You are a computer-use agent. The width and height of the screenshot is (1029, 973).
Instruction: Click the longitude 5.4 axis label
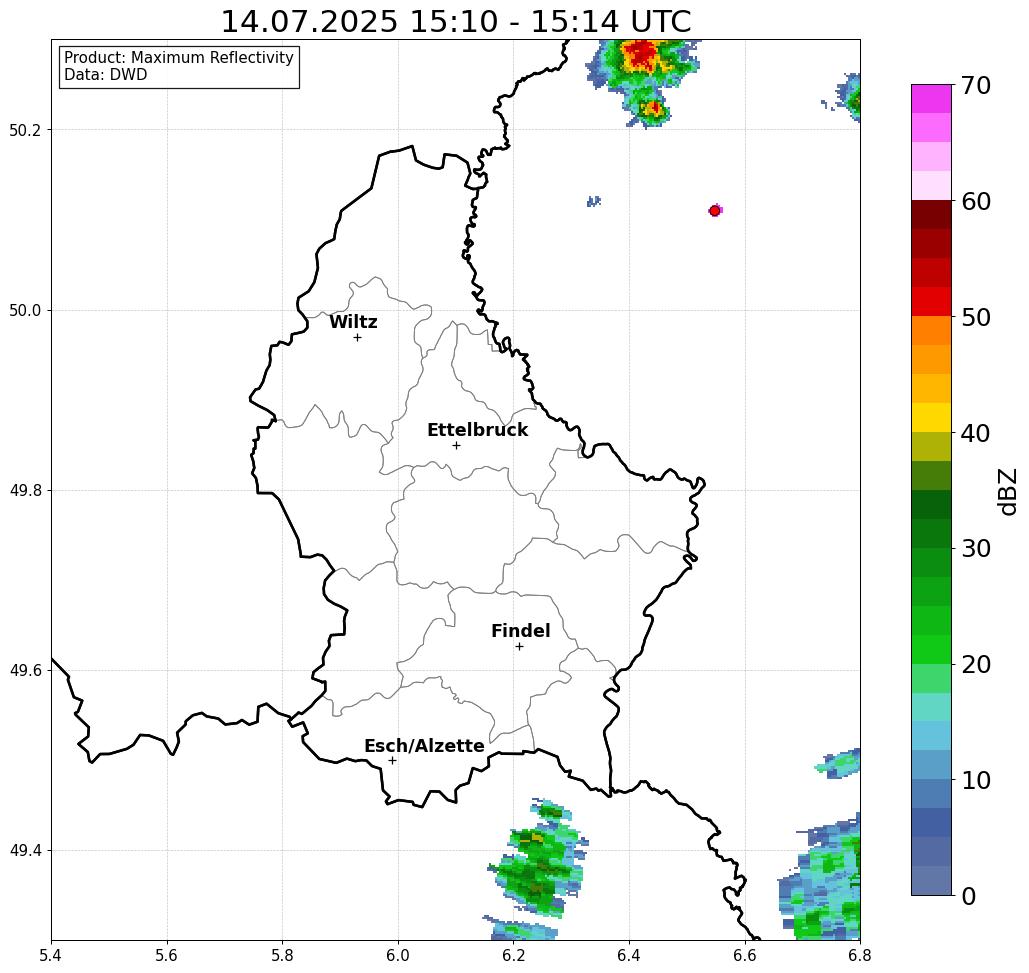click(51, 955)
